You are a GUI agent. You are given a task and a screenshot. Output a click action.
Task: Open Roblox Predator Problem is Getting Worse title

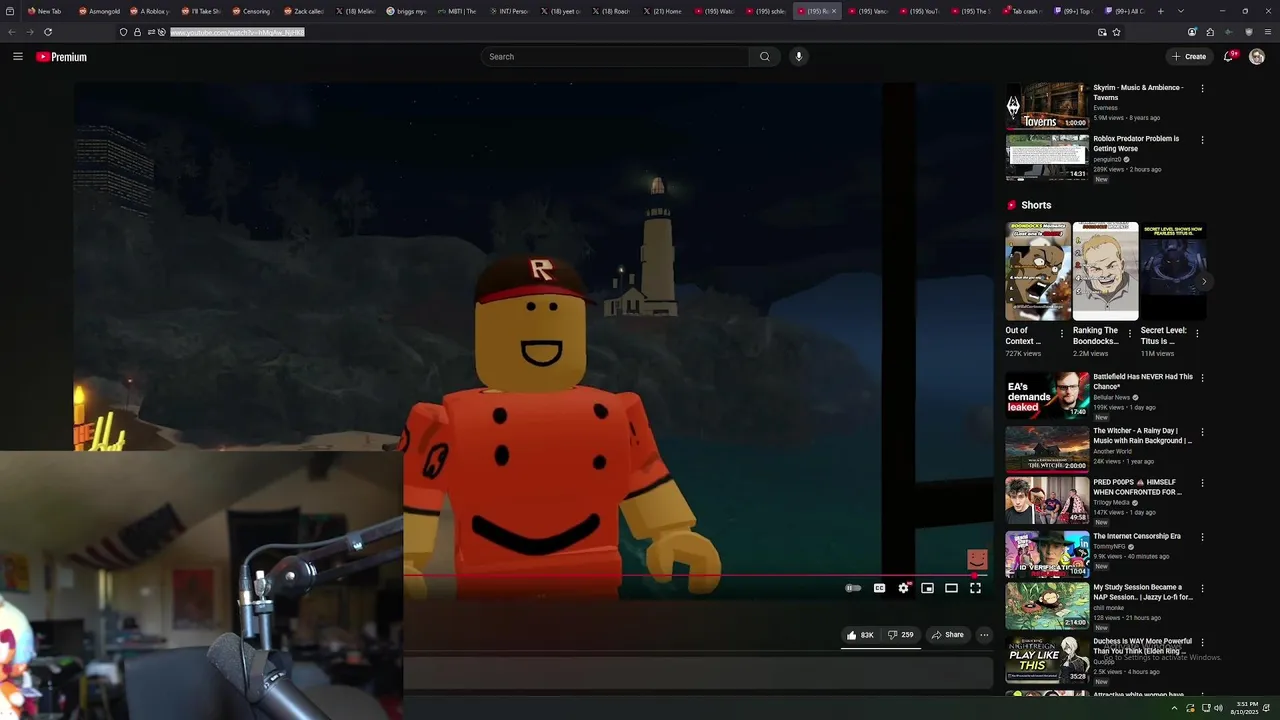click(1136, 144)
